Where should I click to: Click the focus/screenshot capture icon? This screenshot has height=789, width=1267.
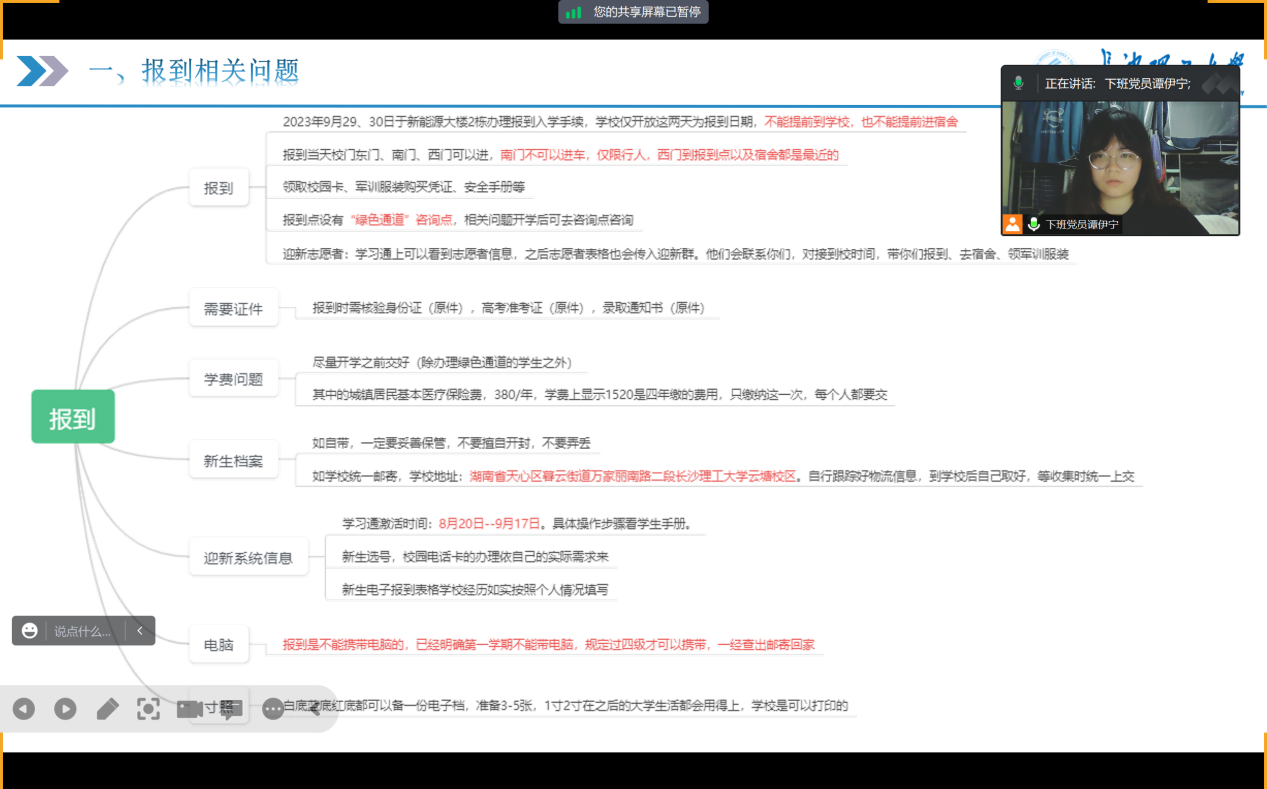[148, 709]
